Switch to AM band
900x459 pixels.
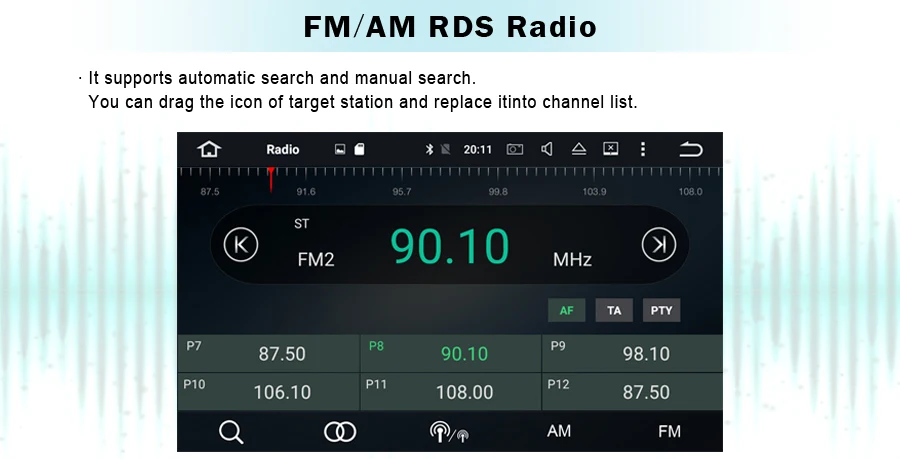pyautogui.click(x=559, y=431)
